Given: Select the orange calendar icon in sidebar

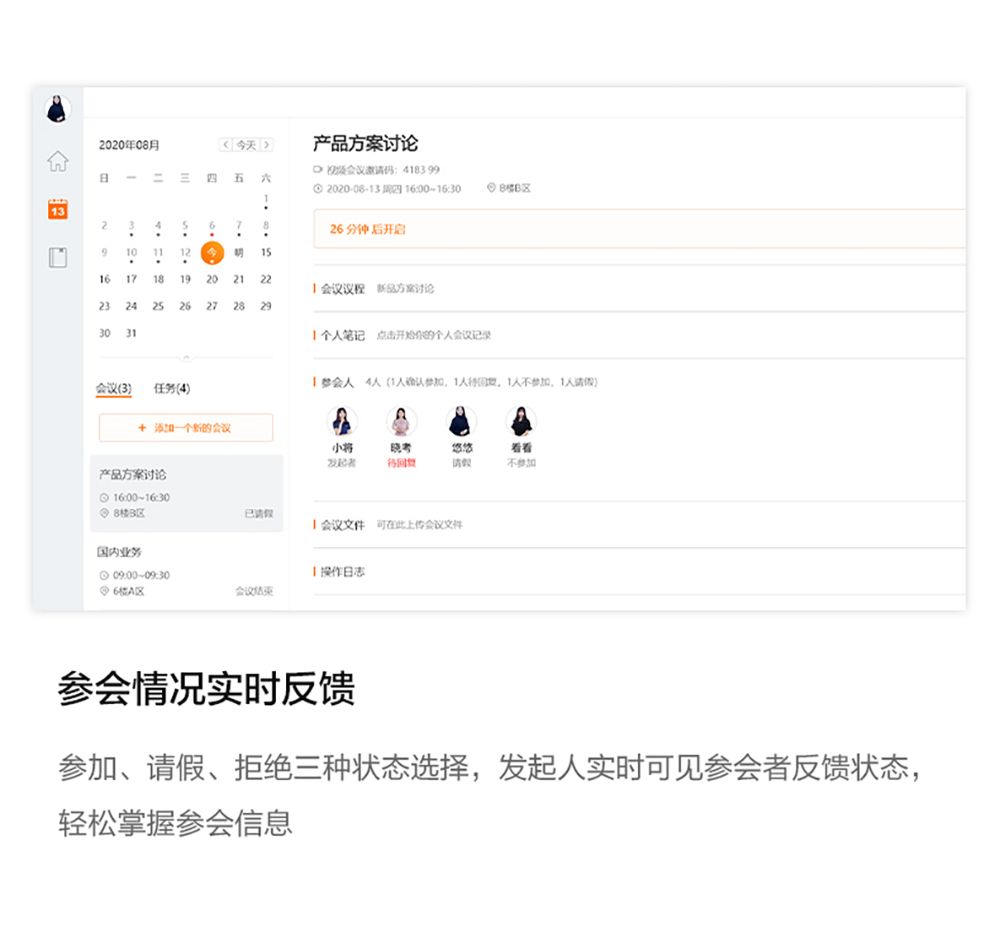Looking at the screenshot, I should 58,209.
